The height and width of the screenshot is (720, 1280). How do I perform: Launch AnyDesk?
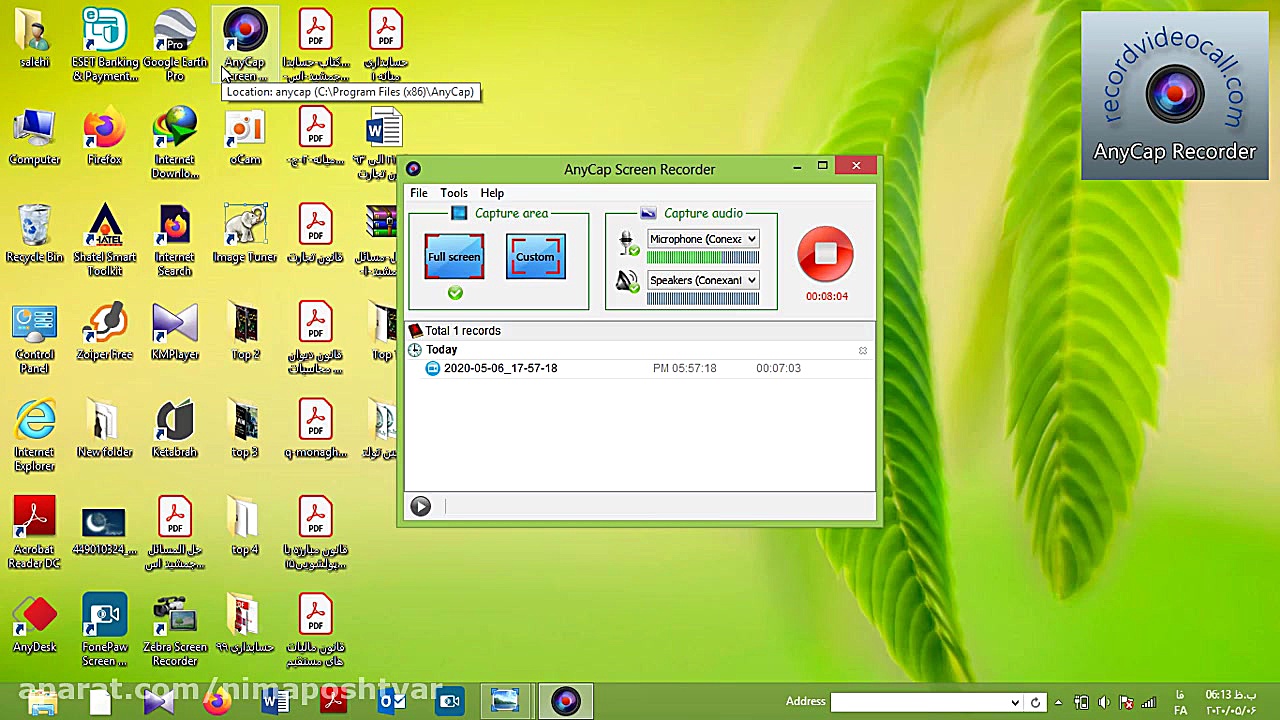pyautogui.click(x=34, y=624)
